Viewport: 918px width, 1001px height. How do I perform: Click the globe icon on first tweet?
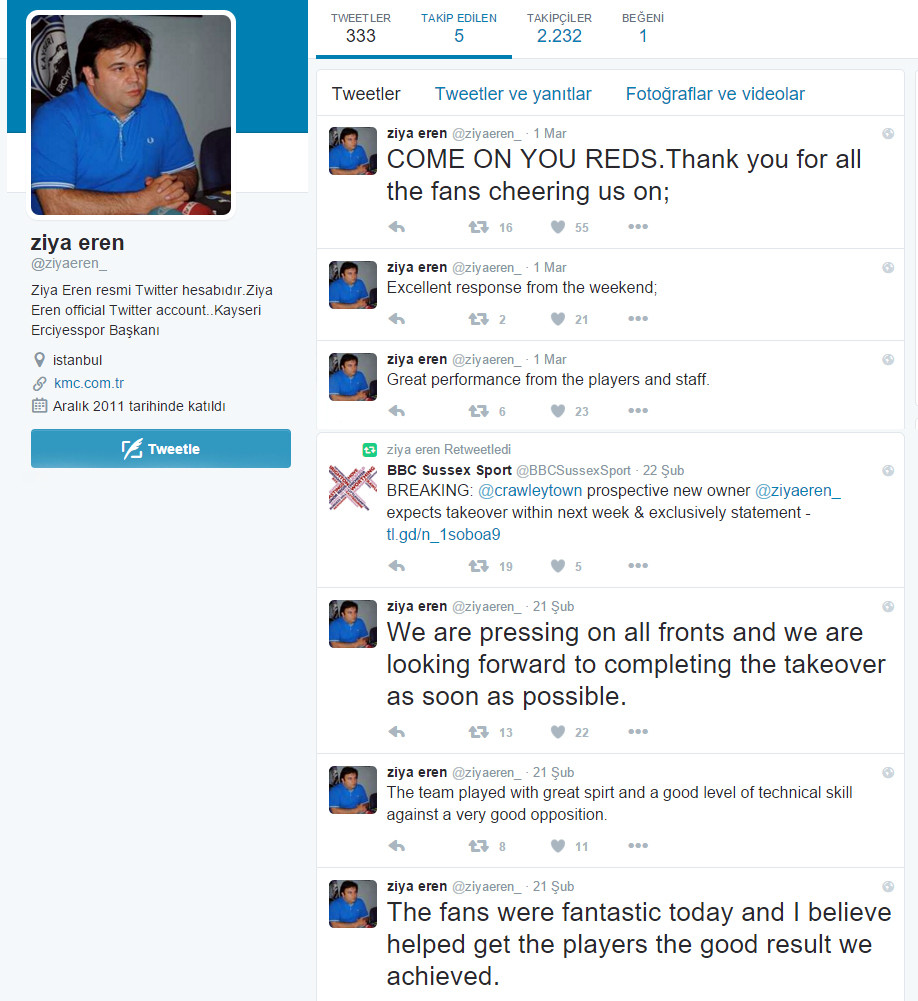888,133
